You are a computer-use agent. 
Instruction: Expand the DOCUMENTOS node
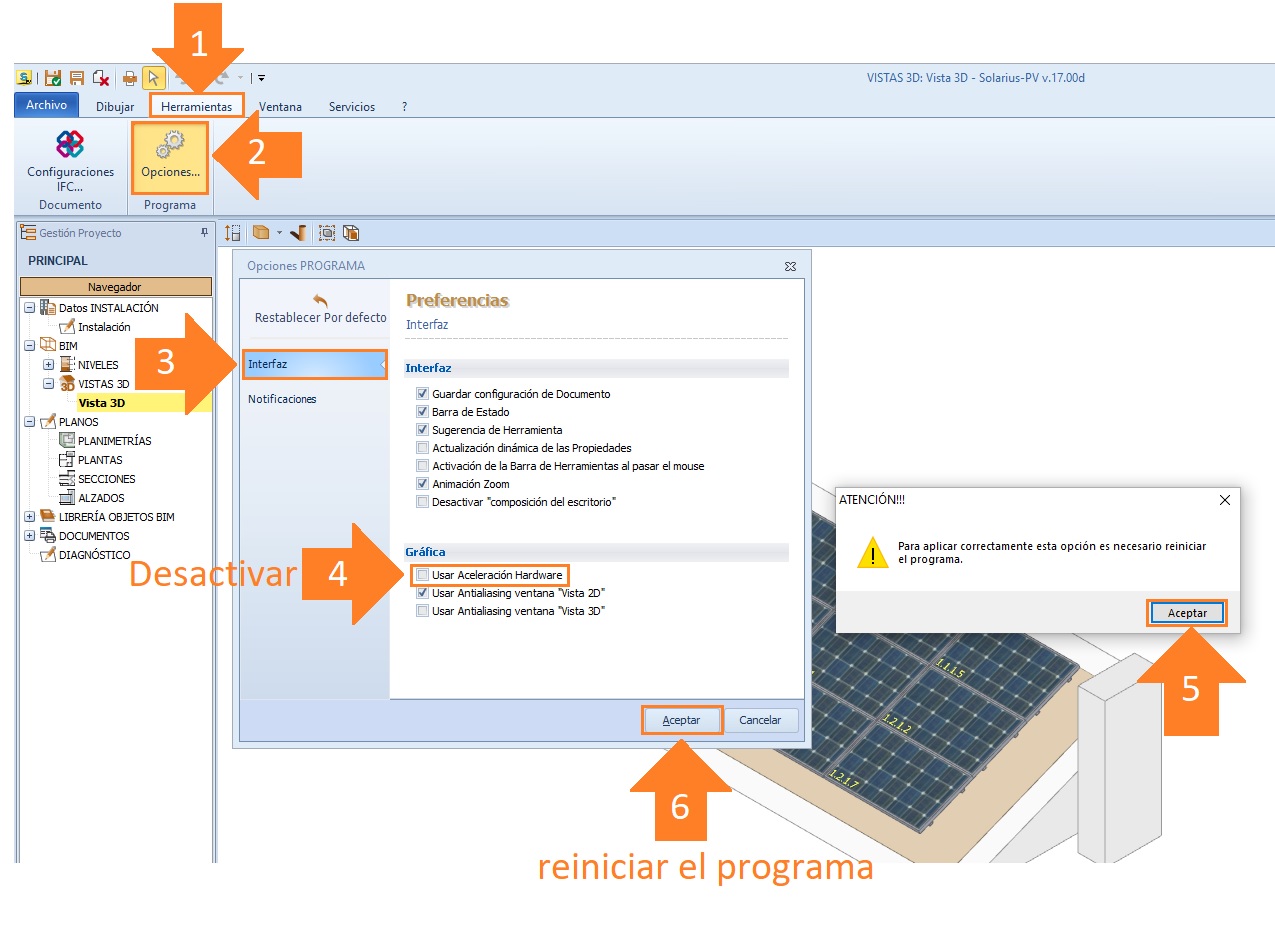[x=29, y=536]
